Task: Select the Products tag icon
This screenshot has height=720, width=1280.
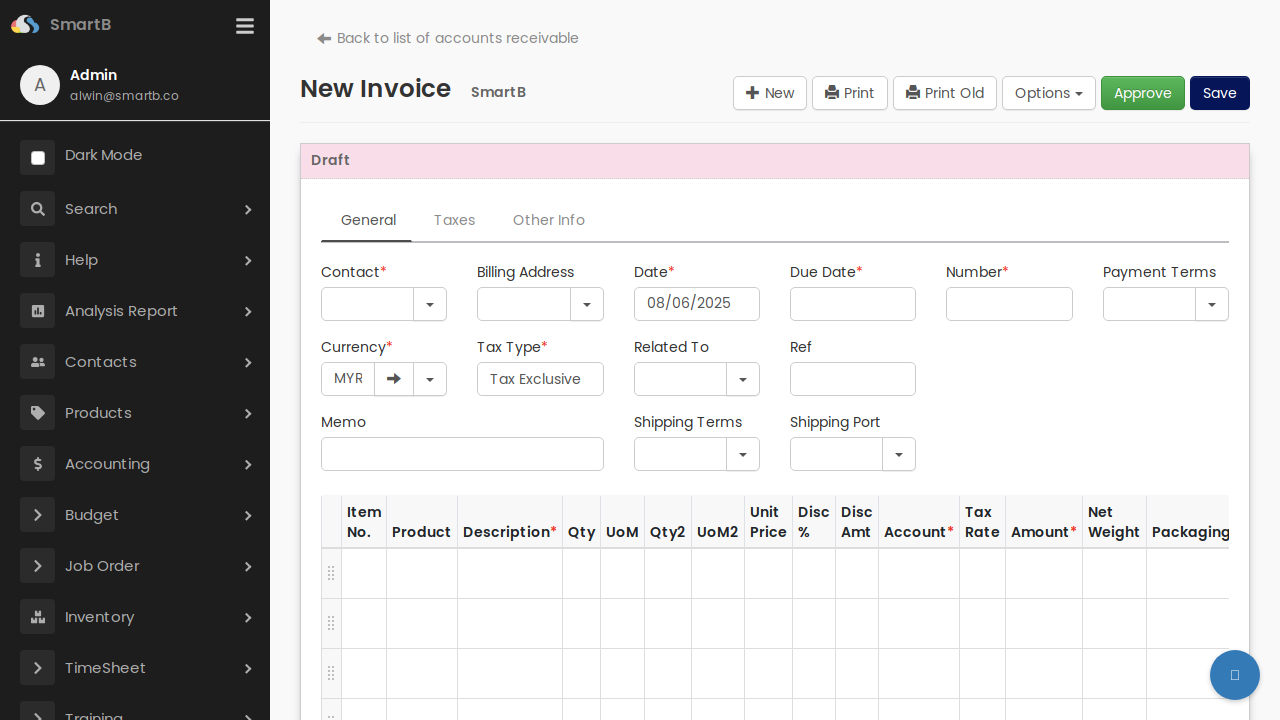Action: tap(37, 413)
